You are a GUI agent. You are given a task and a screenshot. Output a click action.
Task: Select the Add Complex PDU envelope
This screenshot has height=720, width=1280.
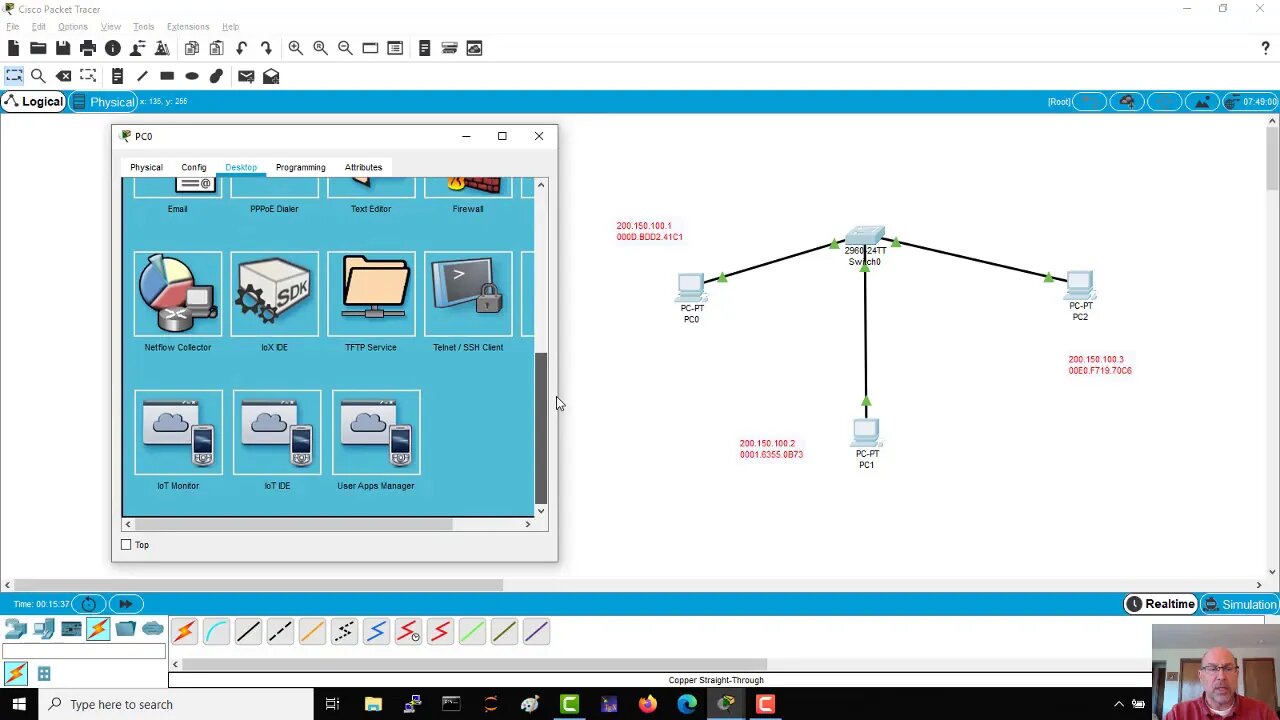271,76
